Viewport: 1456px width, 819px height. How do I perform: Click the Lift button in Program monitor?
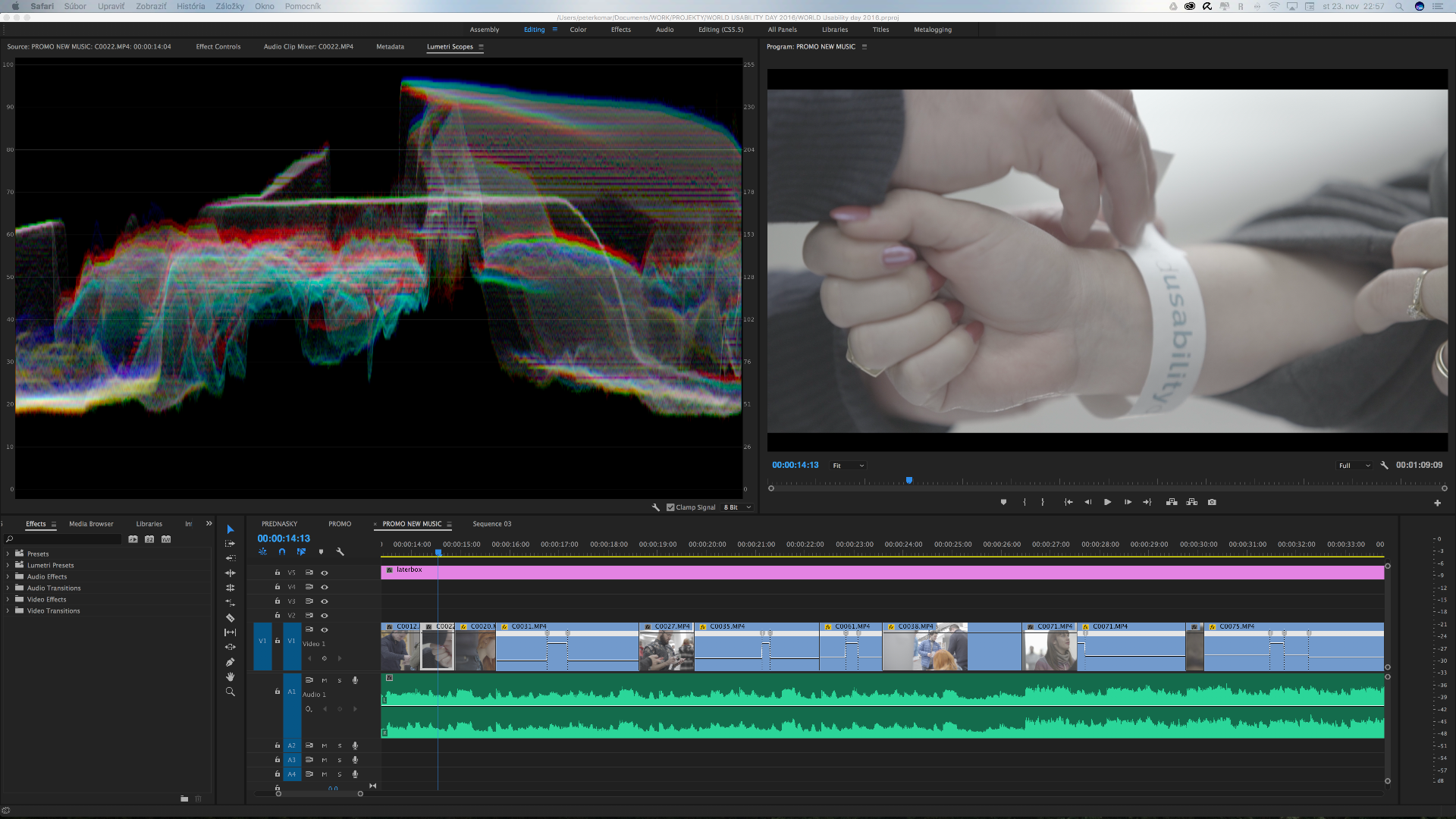[x=1172, y=502]
